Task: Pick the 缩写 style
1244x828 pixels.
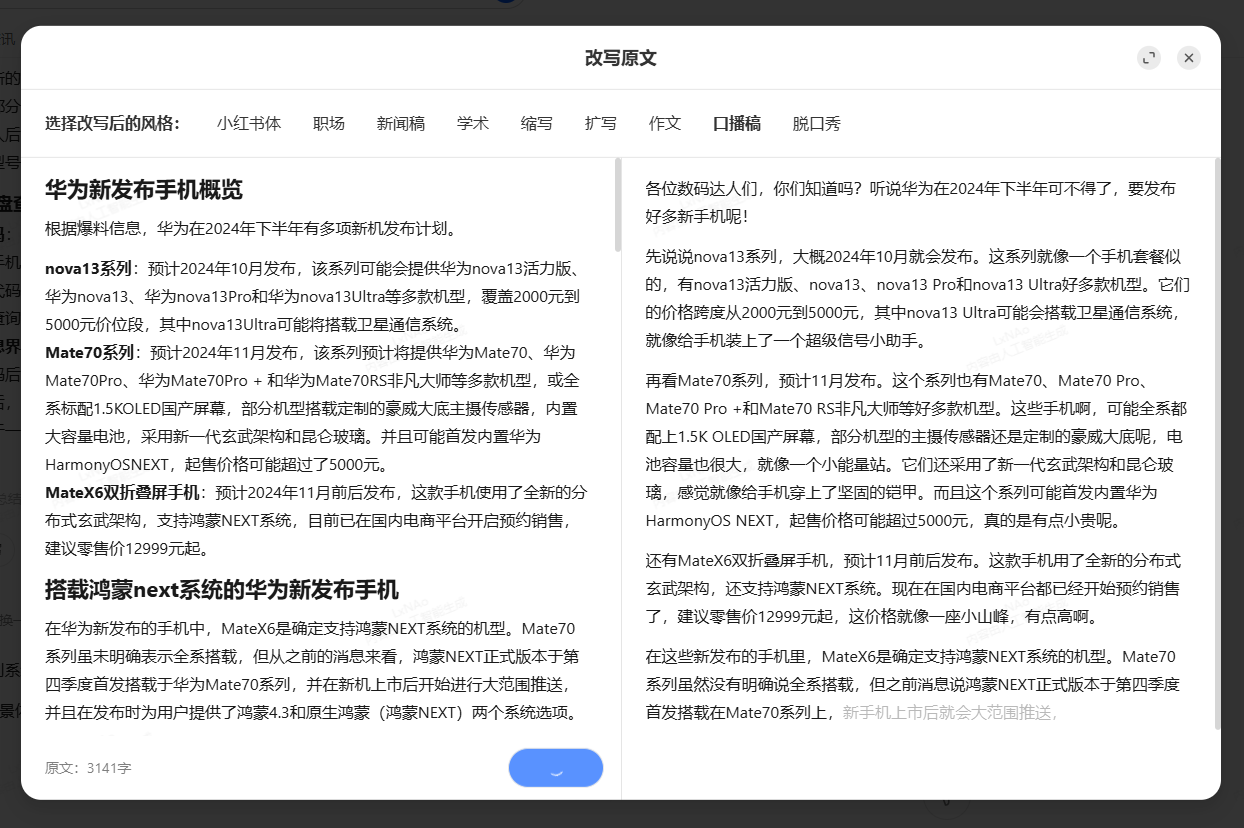Action: tap(536, 123)
